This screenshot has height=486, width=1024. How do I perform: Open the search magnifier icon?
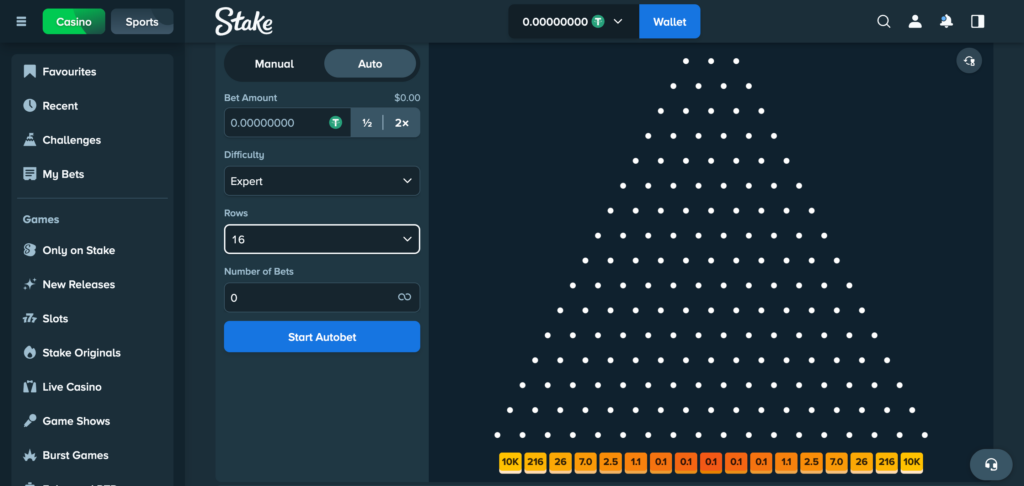(884, 22)
